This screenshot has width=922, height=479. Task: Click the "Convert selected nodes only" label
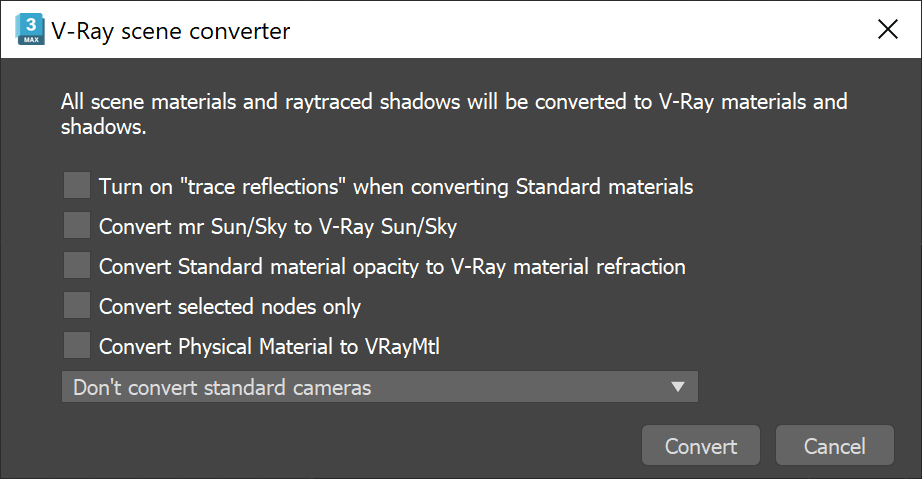(x=230, y=307)
